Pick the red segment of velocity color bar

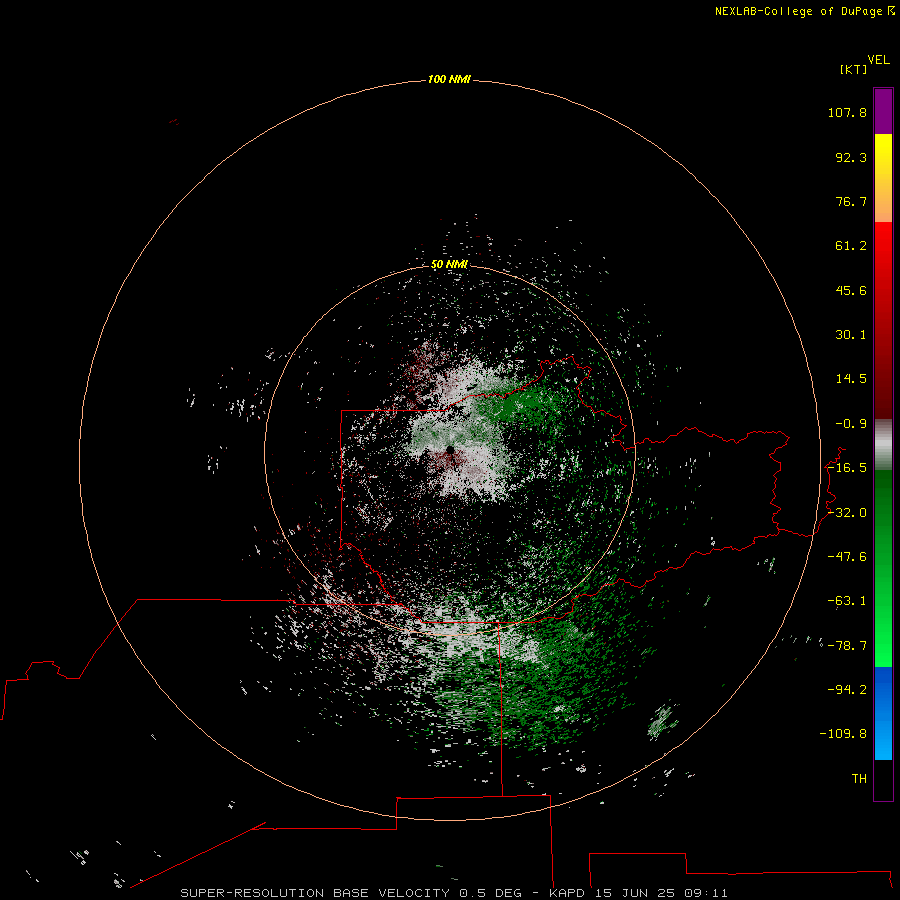click(883, 320)
